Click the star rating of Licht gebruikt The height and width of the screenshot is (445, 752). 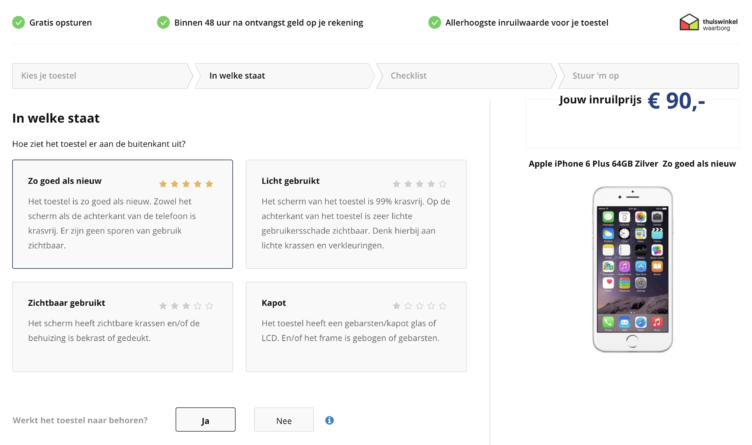(419, 184)
